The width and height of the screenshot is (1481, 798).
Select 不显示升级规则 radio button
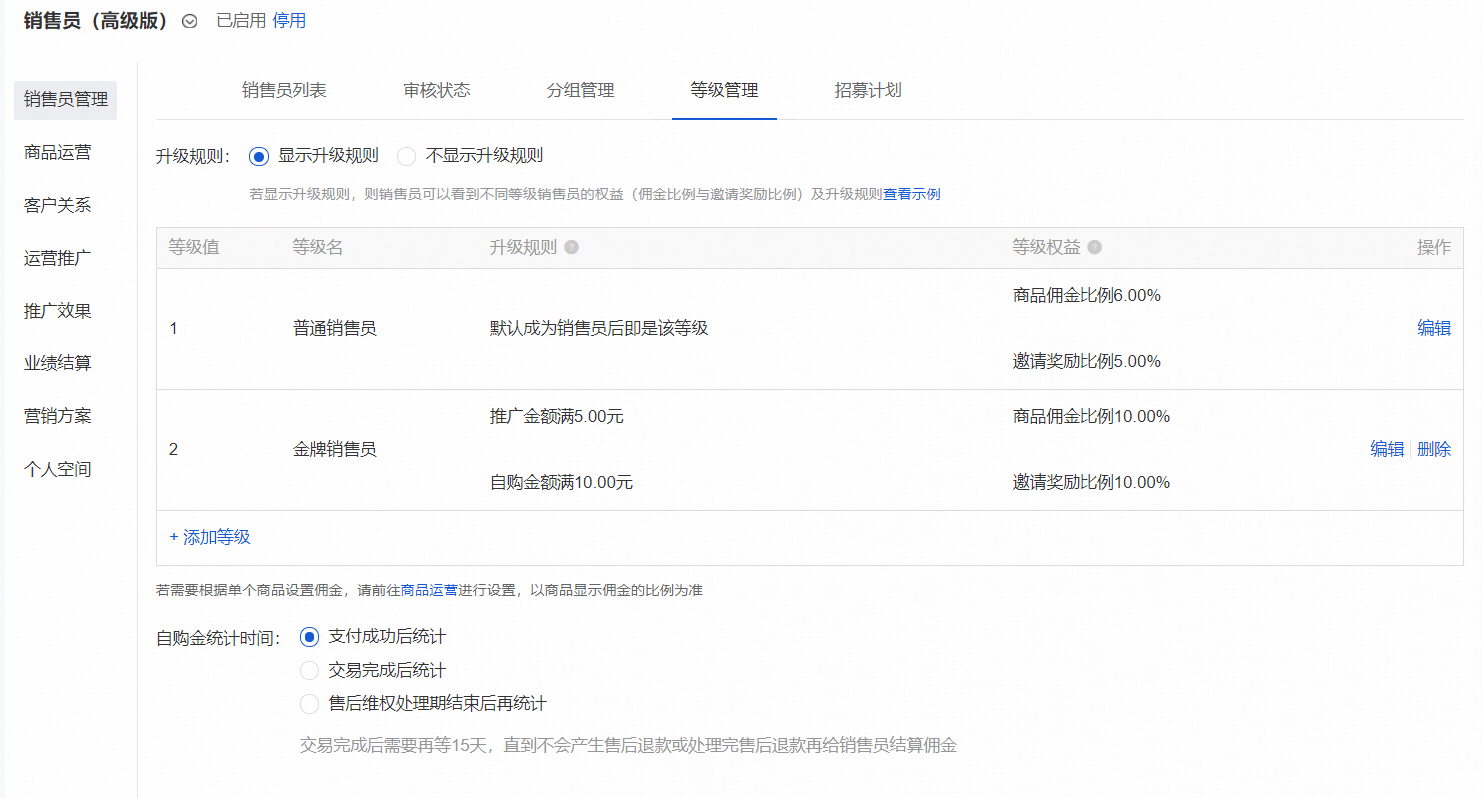pyautogui.click(x=407, y=156)
